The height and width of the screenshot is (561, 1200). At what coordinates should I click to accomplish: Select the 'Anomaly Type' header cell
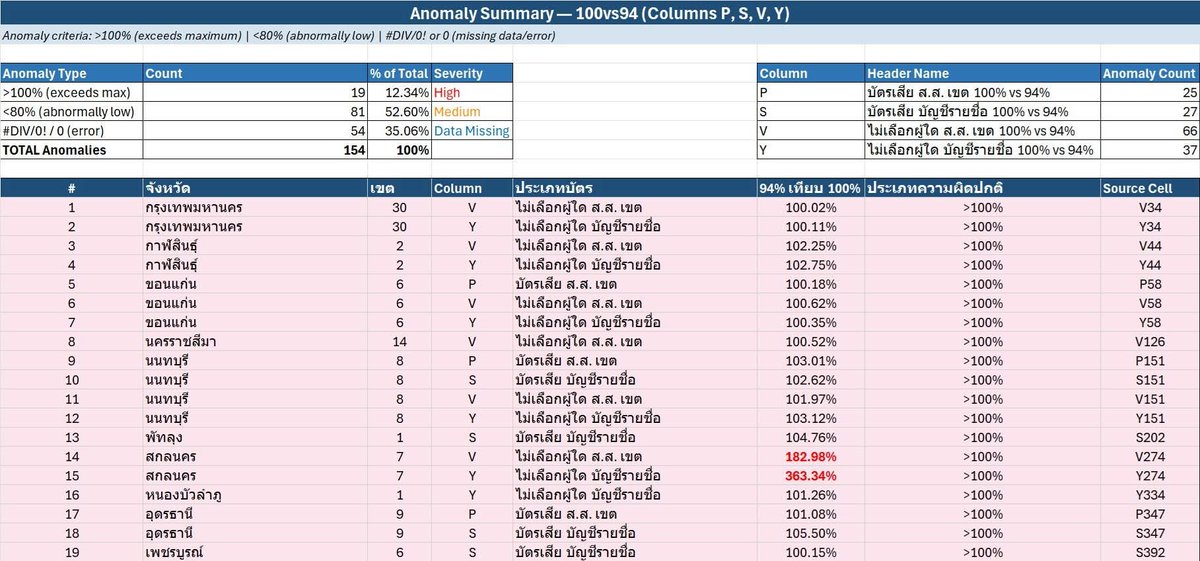[x=72, y=73]
